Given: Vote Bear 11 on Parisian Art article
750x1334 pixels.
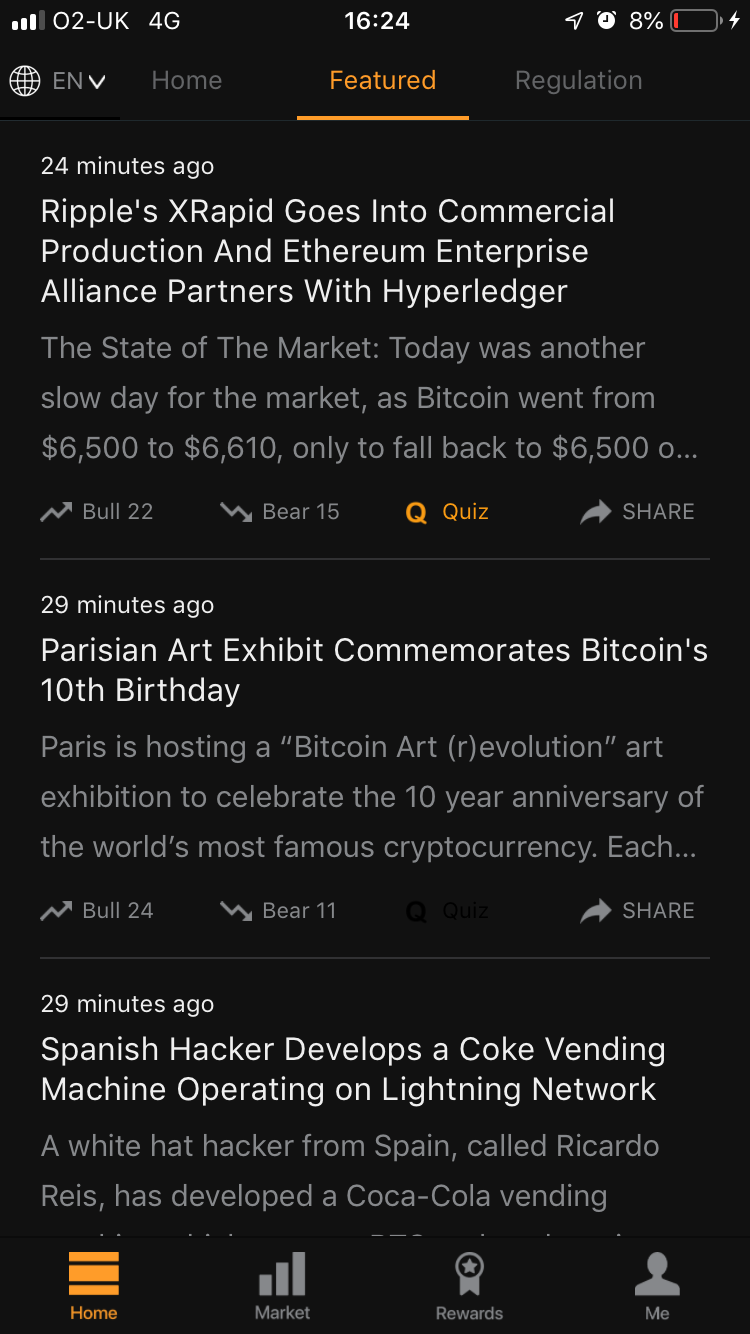Looking at the screenshot, I should click(x=278, y=911).
